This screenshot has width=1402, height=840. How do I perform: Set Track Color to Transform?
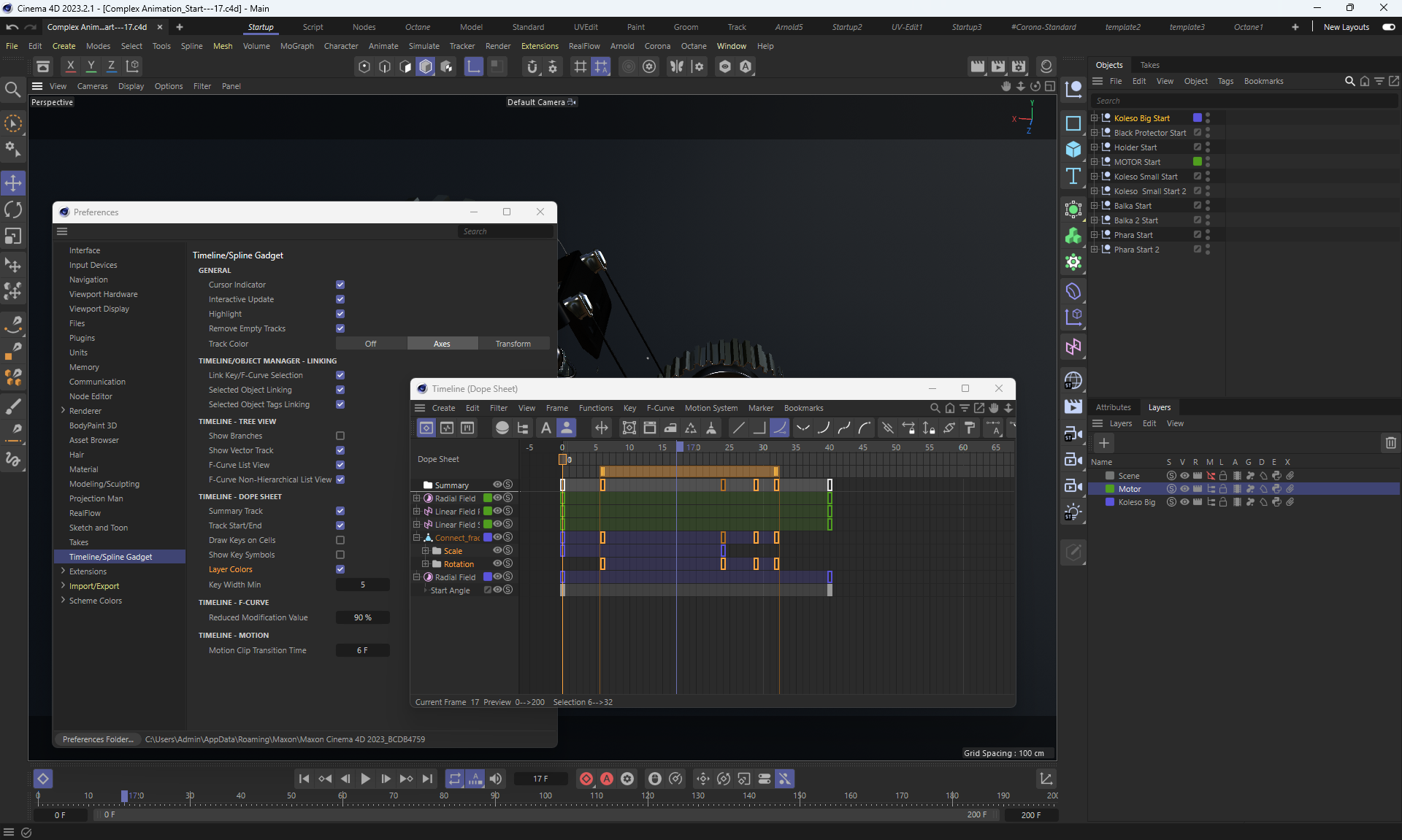[x=513, y=344]
